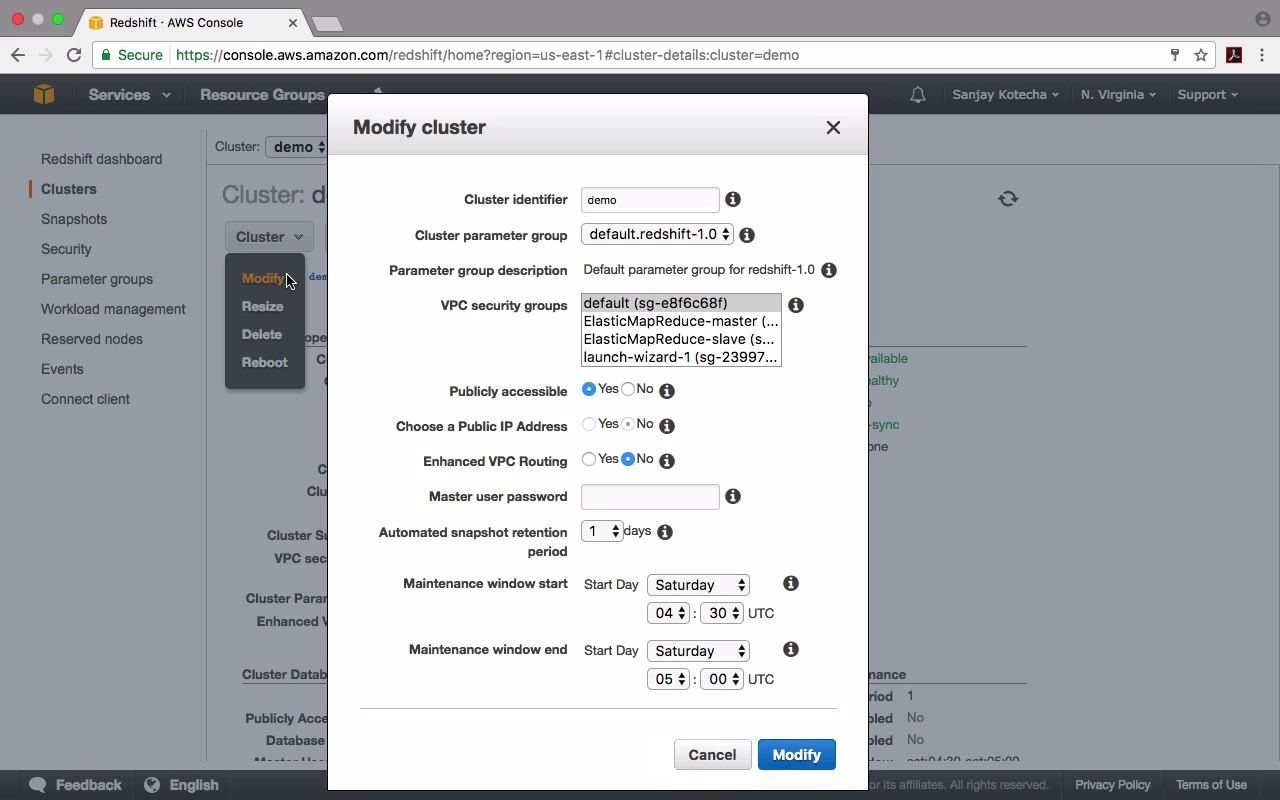This screenshot has height=800, width=1280.
Task: Open Maintenance window start hour dropdown
Action: (x=669, y=613)
